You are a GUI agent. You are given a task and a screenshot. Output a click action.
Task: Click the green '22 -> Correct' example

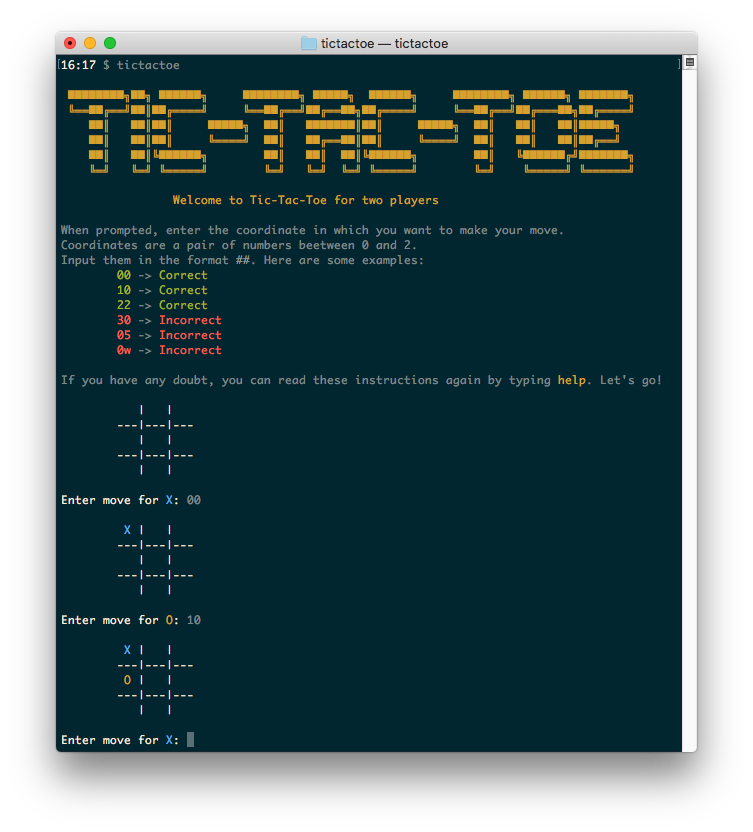(x=162, y=305)
